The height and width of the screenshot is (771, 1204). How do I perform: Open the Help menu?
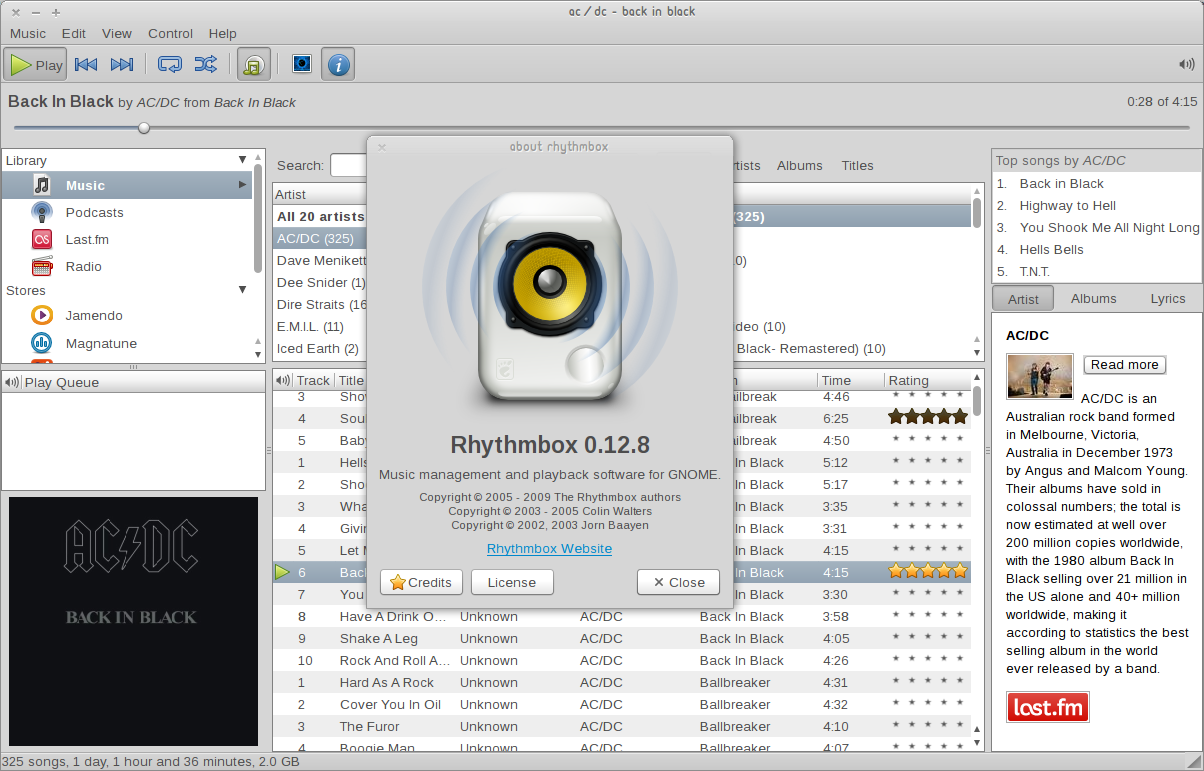pyautogui.click(x=223, y=33)
